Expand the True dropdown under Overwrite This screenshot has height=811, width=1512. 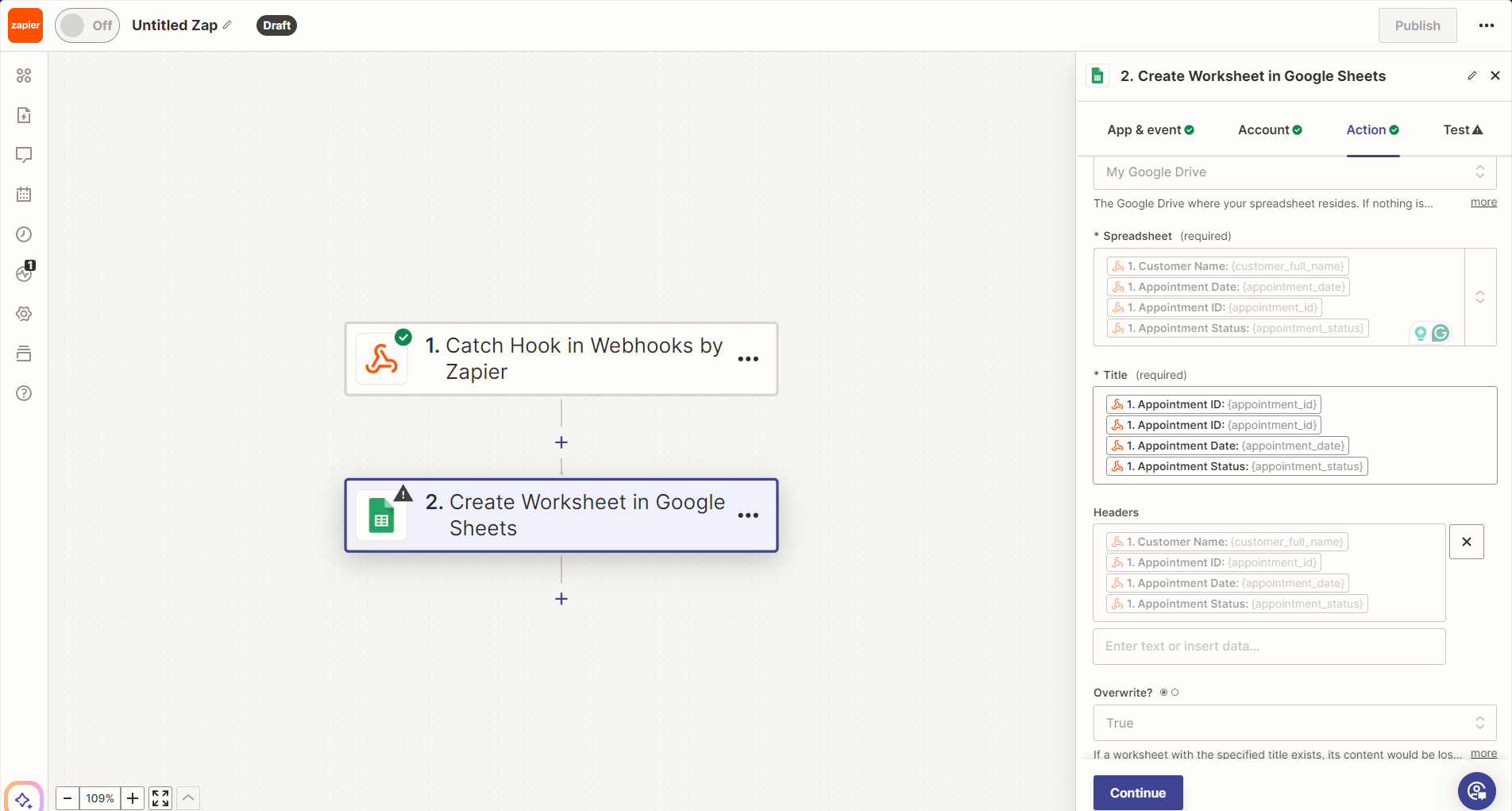pyautogui.click(x=1479, y=723)
